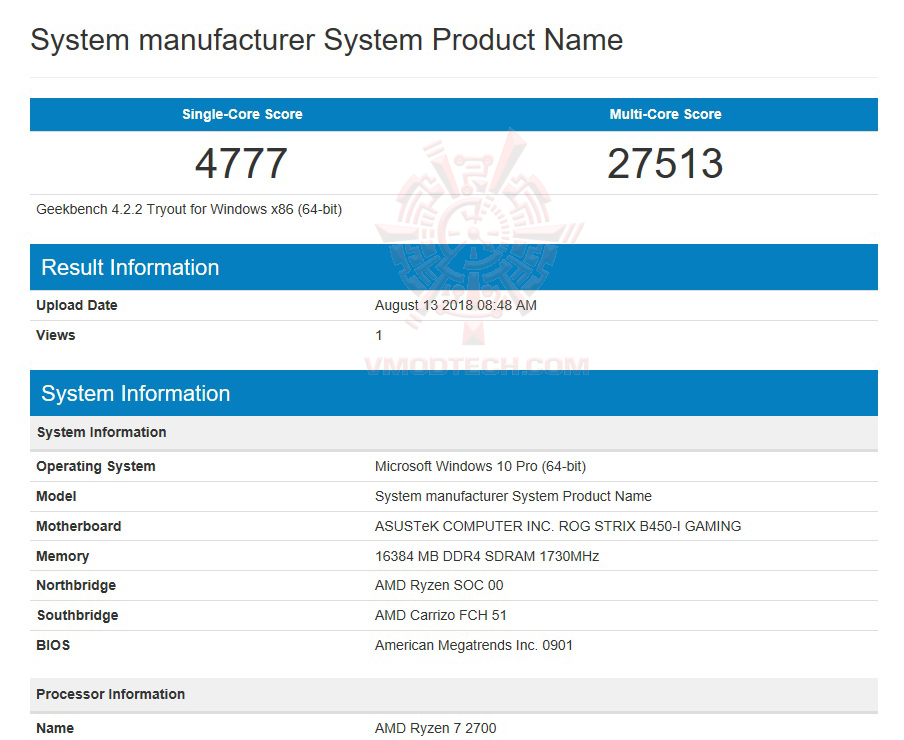The width and height of the screenshot is (904, 740).
Task: Select the multi-core score value 27513
Action: tap(665, 163)
